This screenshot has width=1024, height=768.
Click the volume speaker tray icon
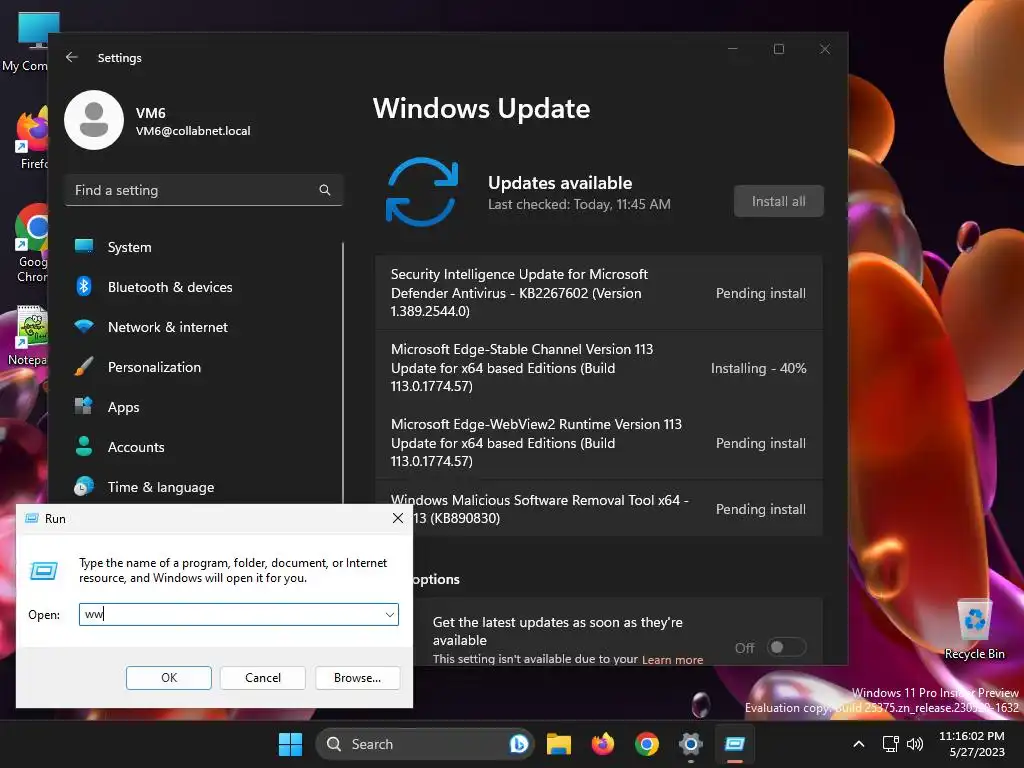(x=915, y=744)
